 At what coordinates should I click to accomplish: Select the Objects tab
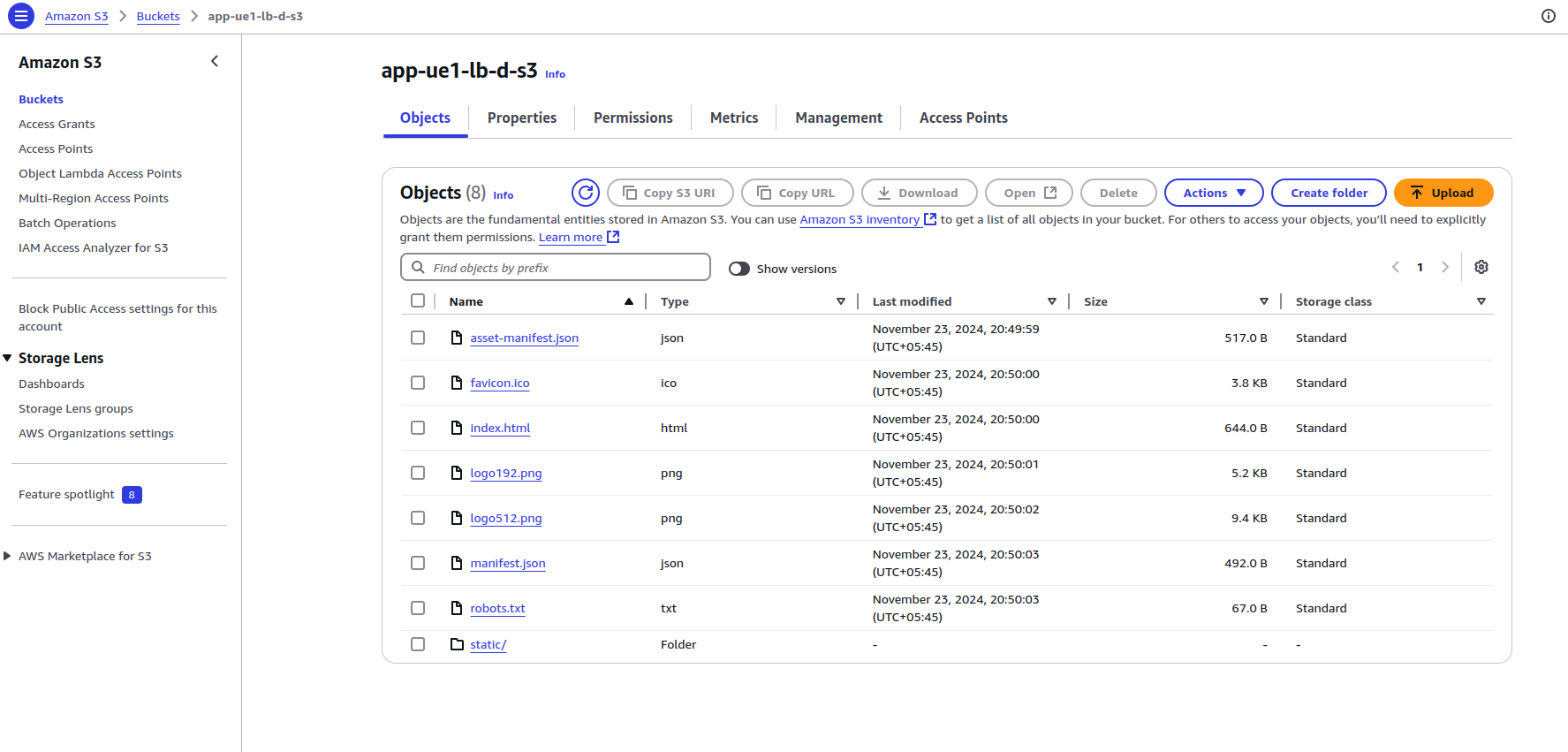click(425, 118)
